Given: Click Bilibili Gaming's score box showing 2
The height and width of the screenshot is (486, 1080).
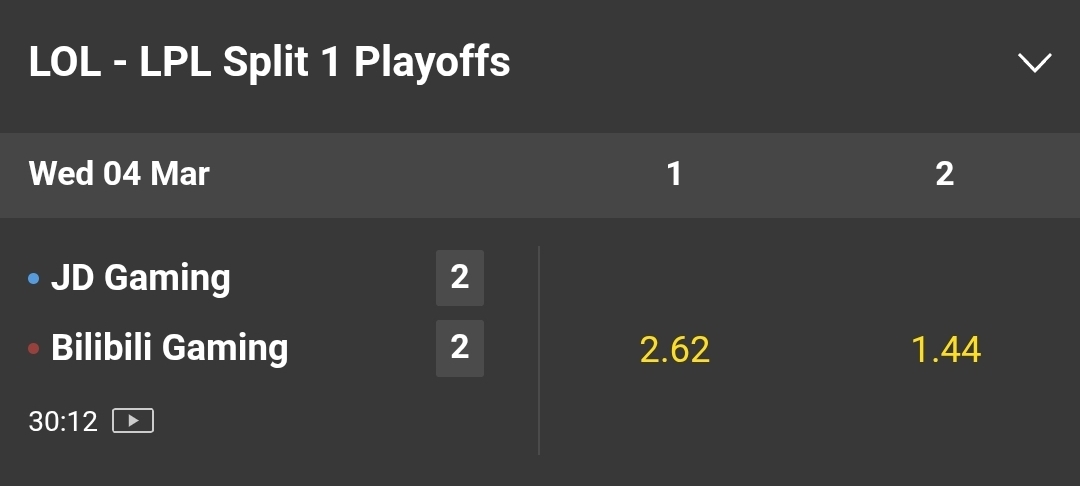Looking at the screenshot, I should tap(459, 348).
